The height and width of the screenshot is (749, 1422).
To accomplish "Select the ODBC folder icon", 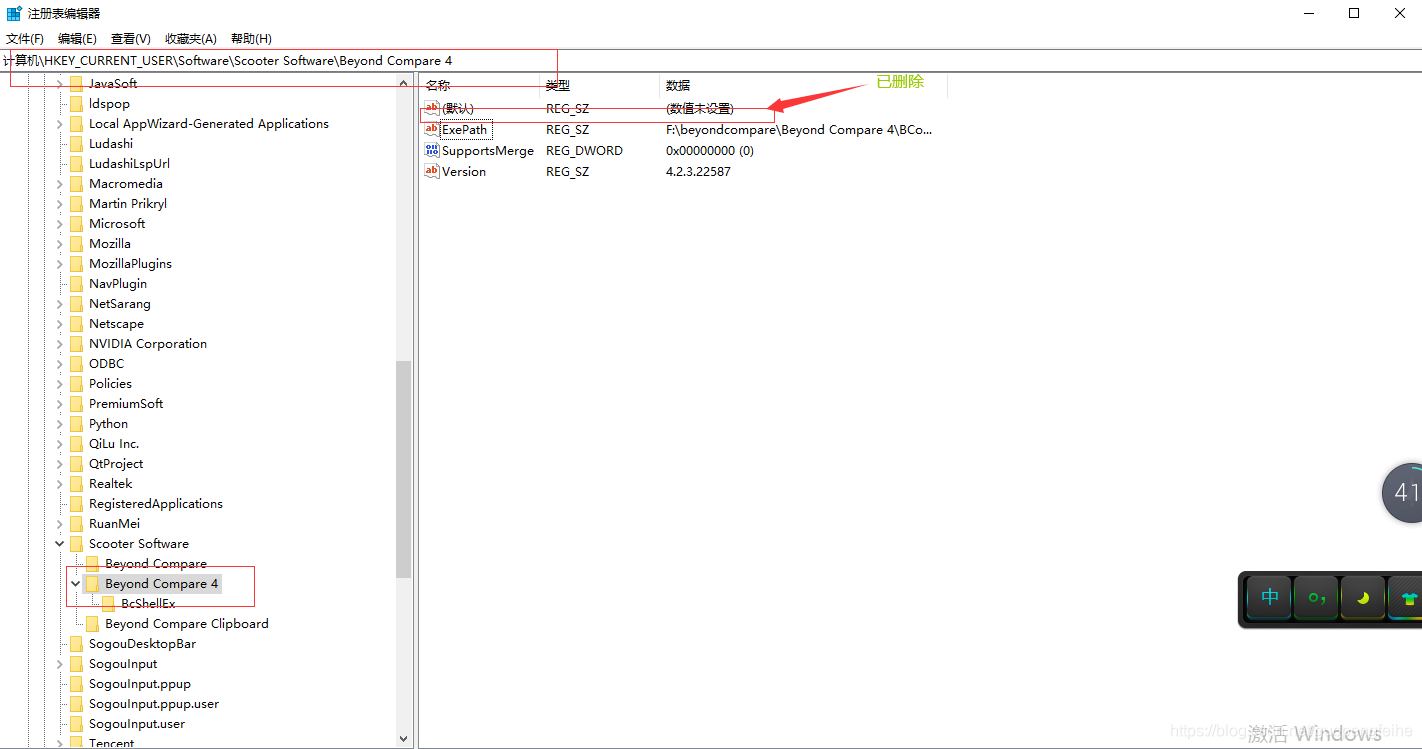I will [77, 364].
